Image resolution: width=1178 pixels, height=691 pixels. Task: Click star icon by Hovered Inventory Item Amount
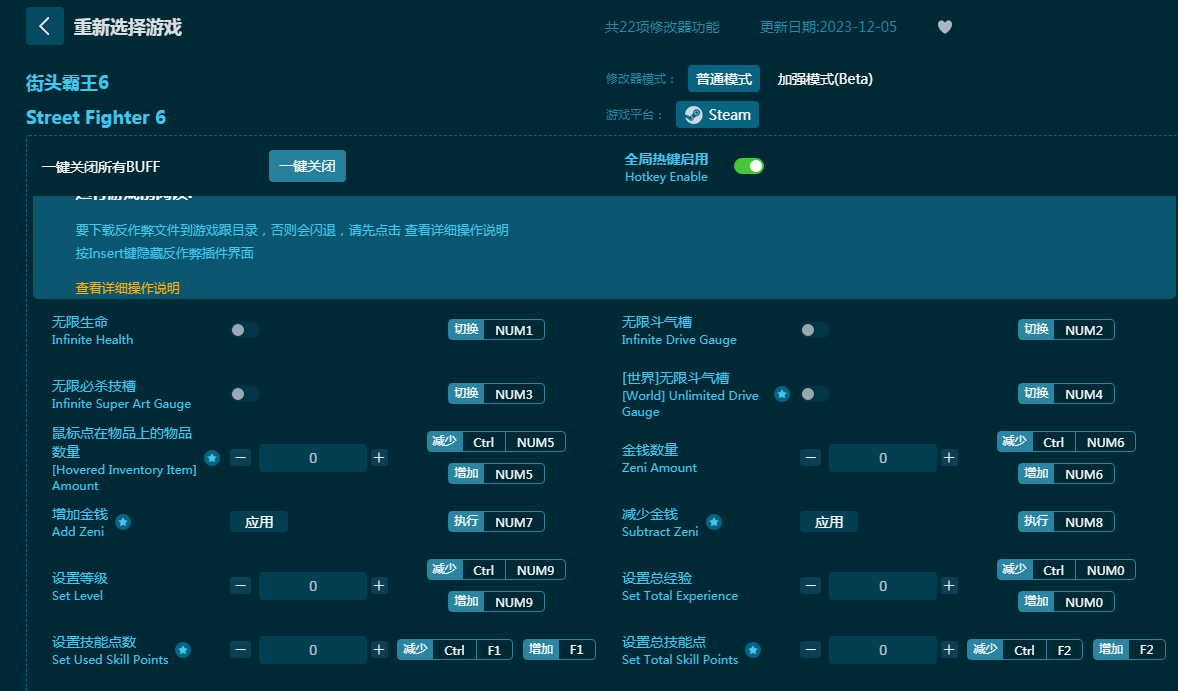(212, 457)
